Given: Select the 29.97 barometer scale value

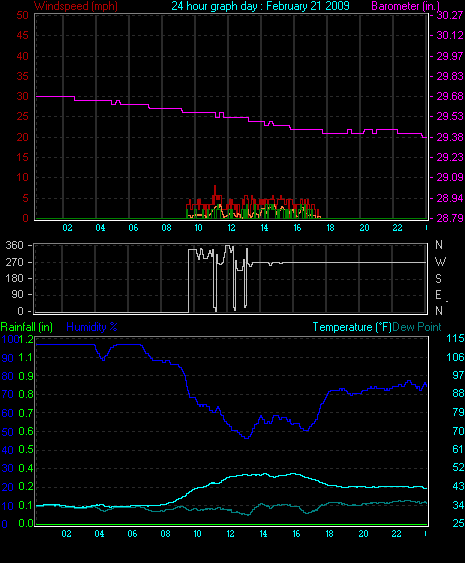Looking at the screenshot, I should pyautogui.click(x=450, y=56).
